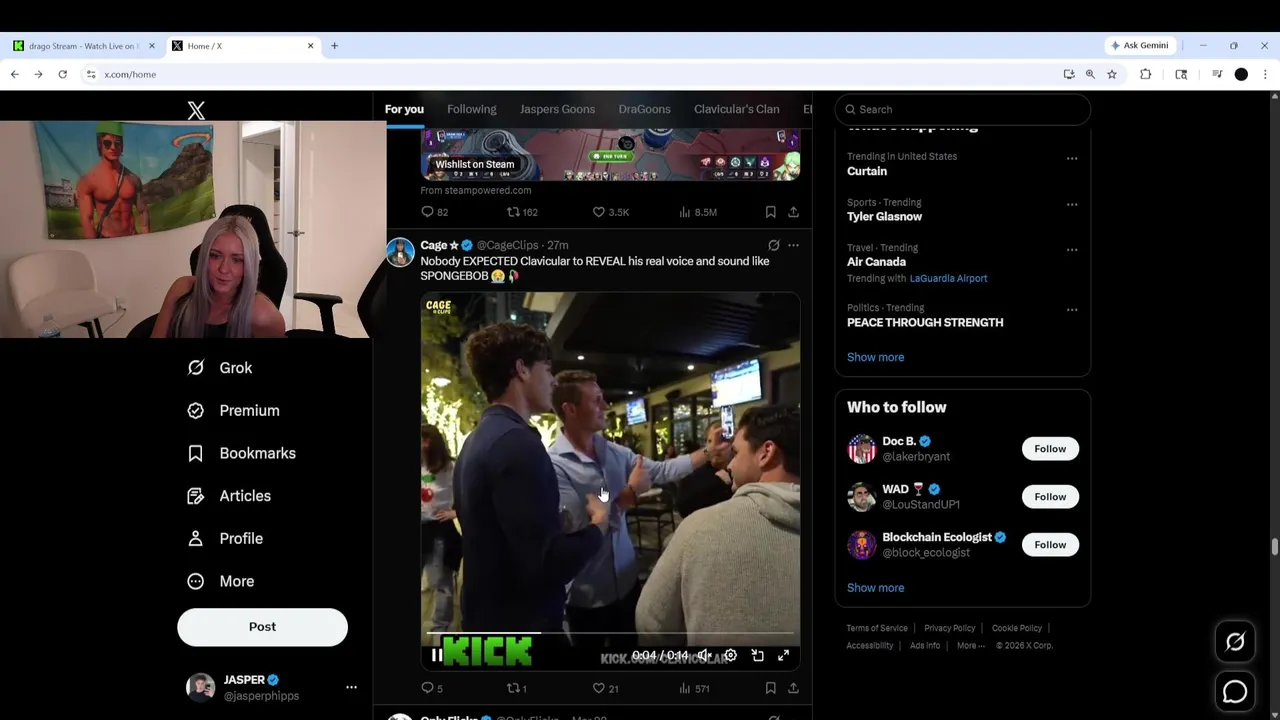Switch to the For you tab

pyautogui.click(x=404, y=109)
